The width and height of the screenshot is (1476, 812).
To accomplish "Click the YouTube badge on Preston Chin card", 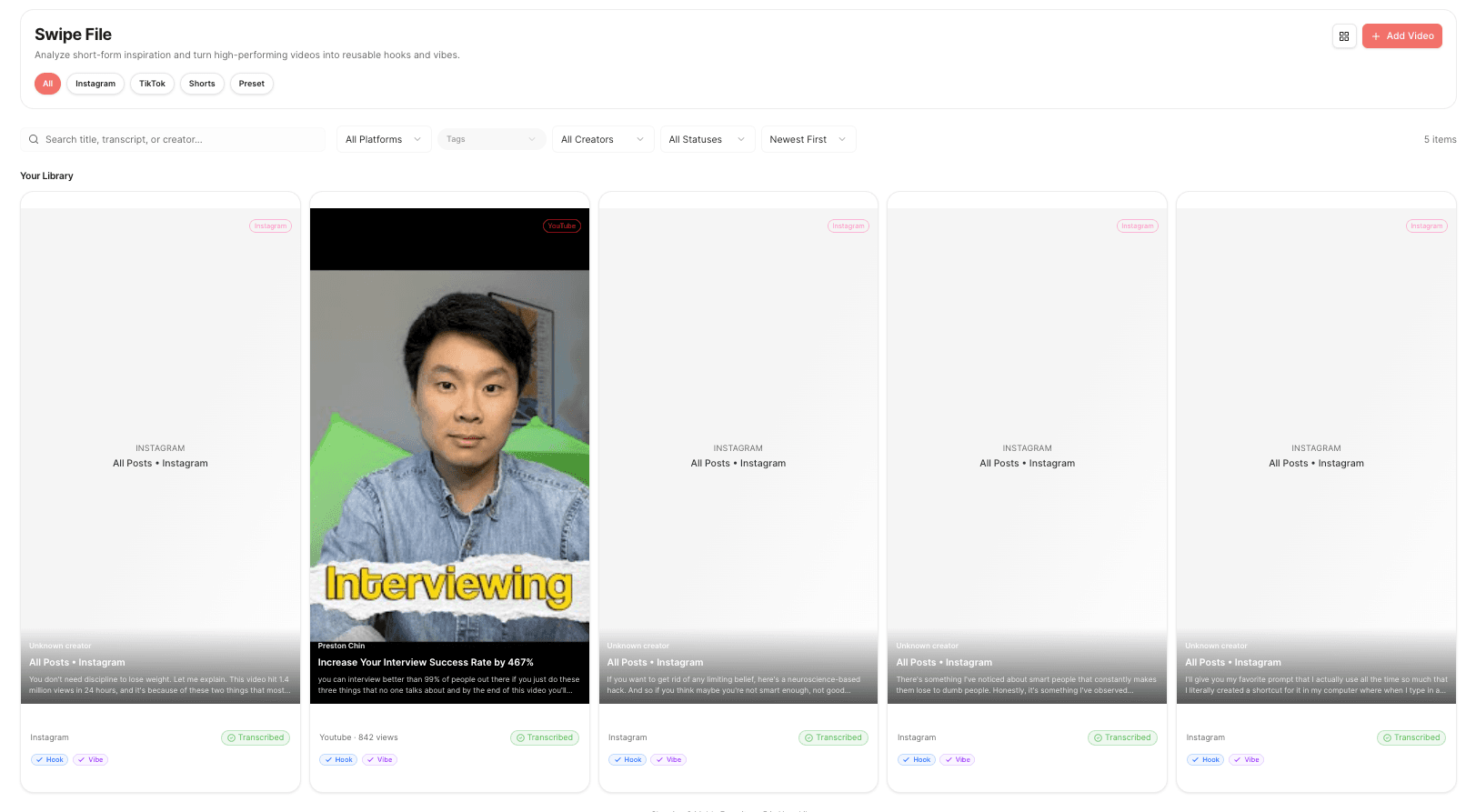I will point(562,226).
